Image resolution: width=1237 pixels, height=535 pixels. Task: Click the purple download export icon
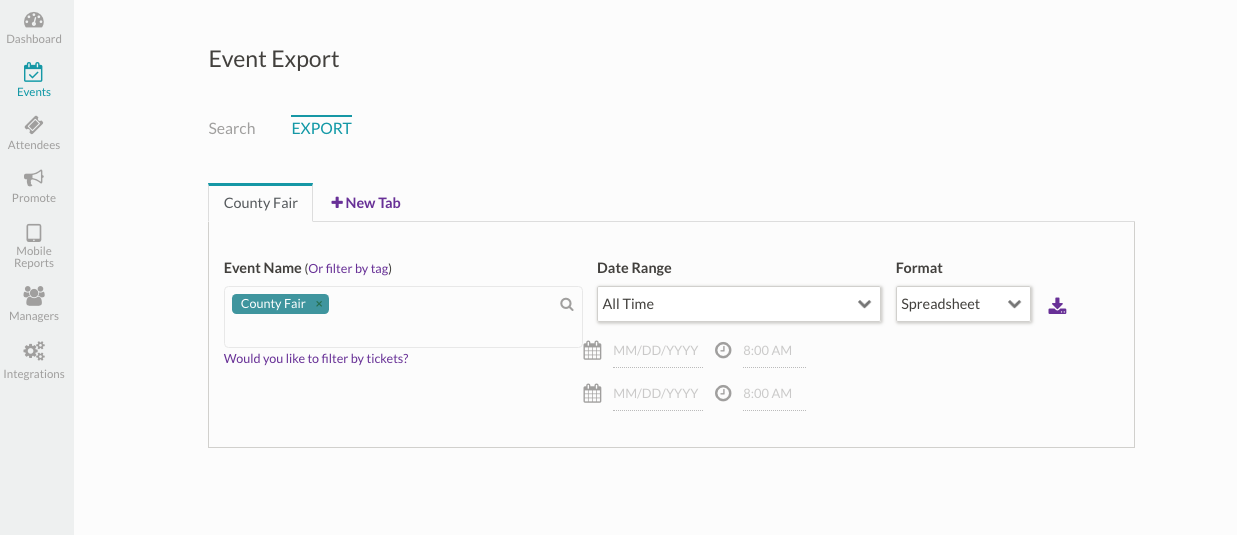(x=1057, y=305)
